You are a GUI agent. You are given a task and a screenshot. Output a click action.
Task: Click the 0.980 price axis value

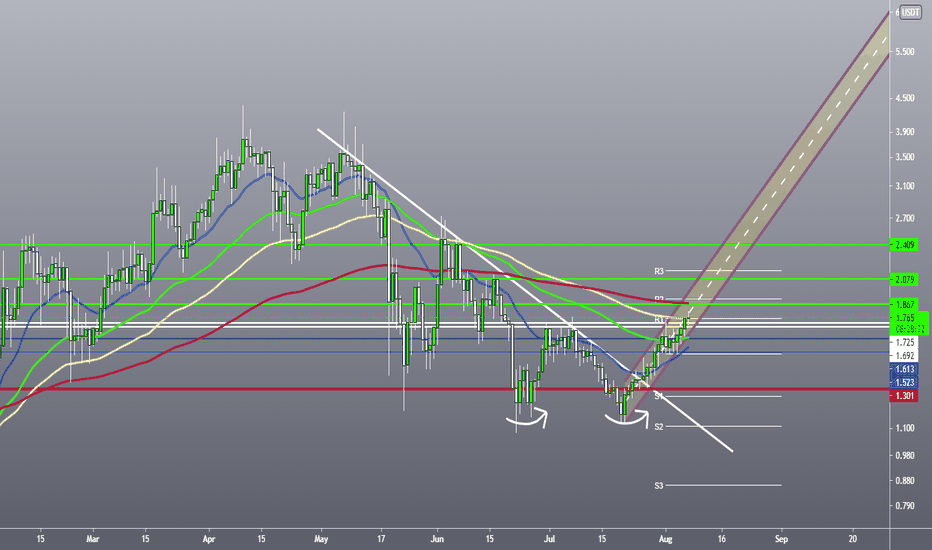coord(905,455)
